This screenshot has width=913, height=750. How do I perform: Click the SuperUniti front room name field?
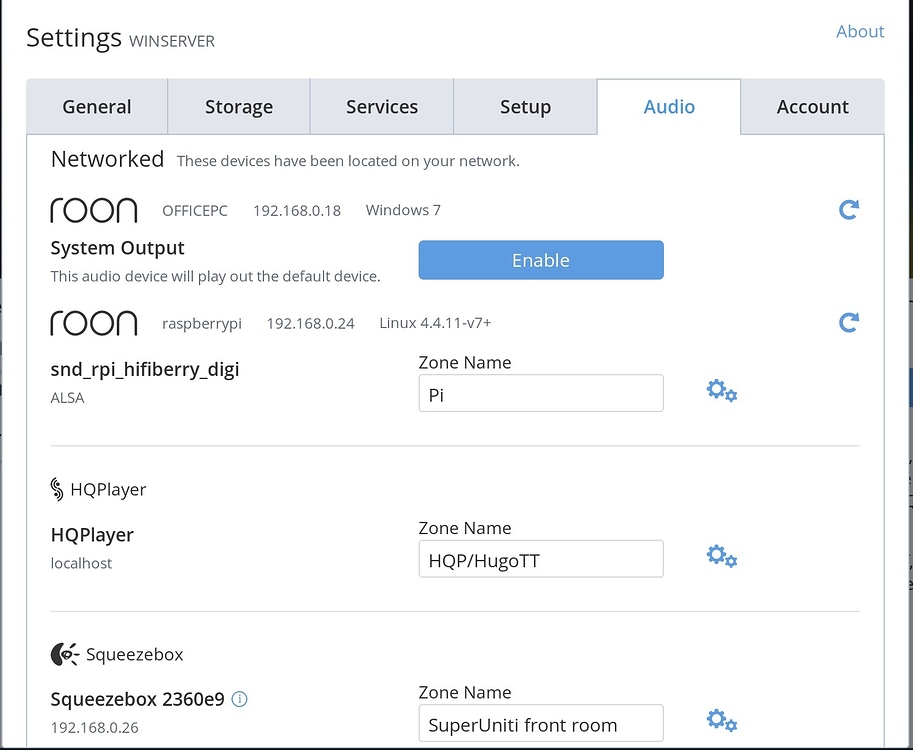[x=540, y=724]
